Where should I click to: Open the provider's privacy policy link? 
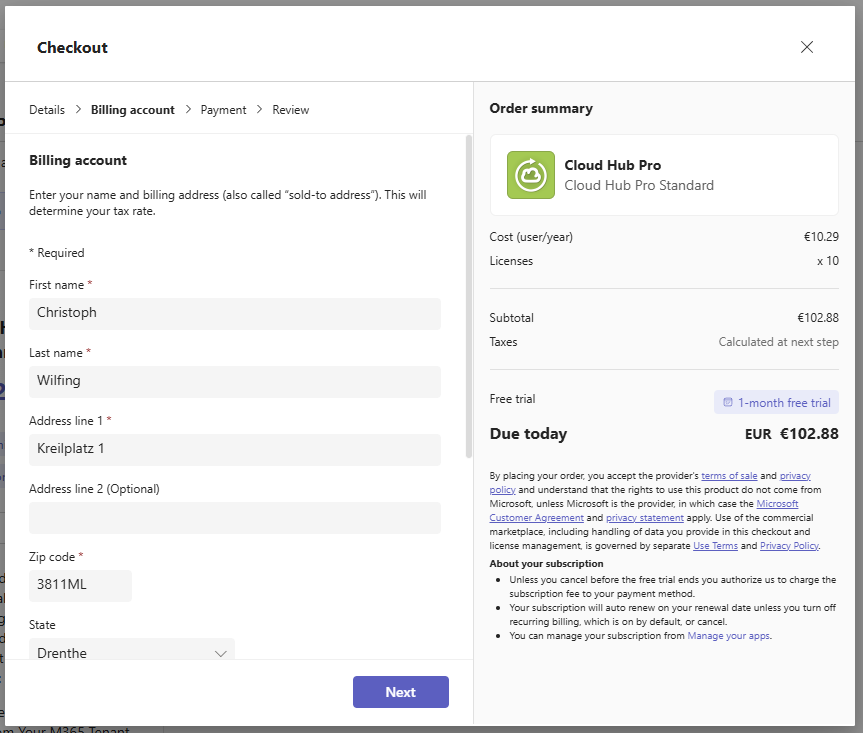click(795, 475)
